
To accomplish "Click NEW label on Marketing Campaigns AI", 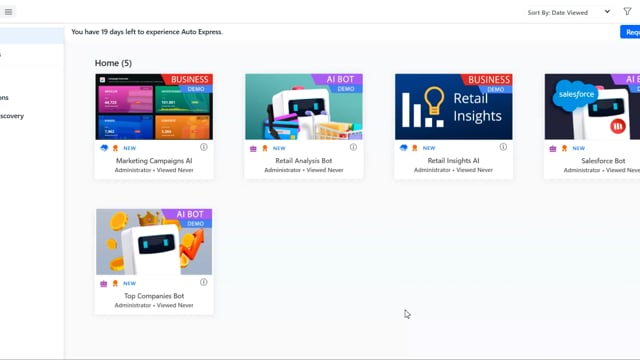I will [x=130, y=148].
